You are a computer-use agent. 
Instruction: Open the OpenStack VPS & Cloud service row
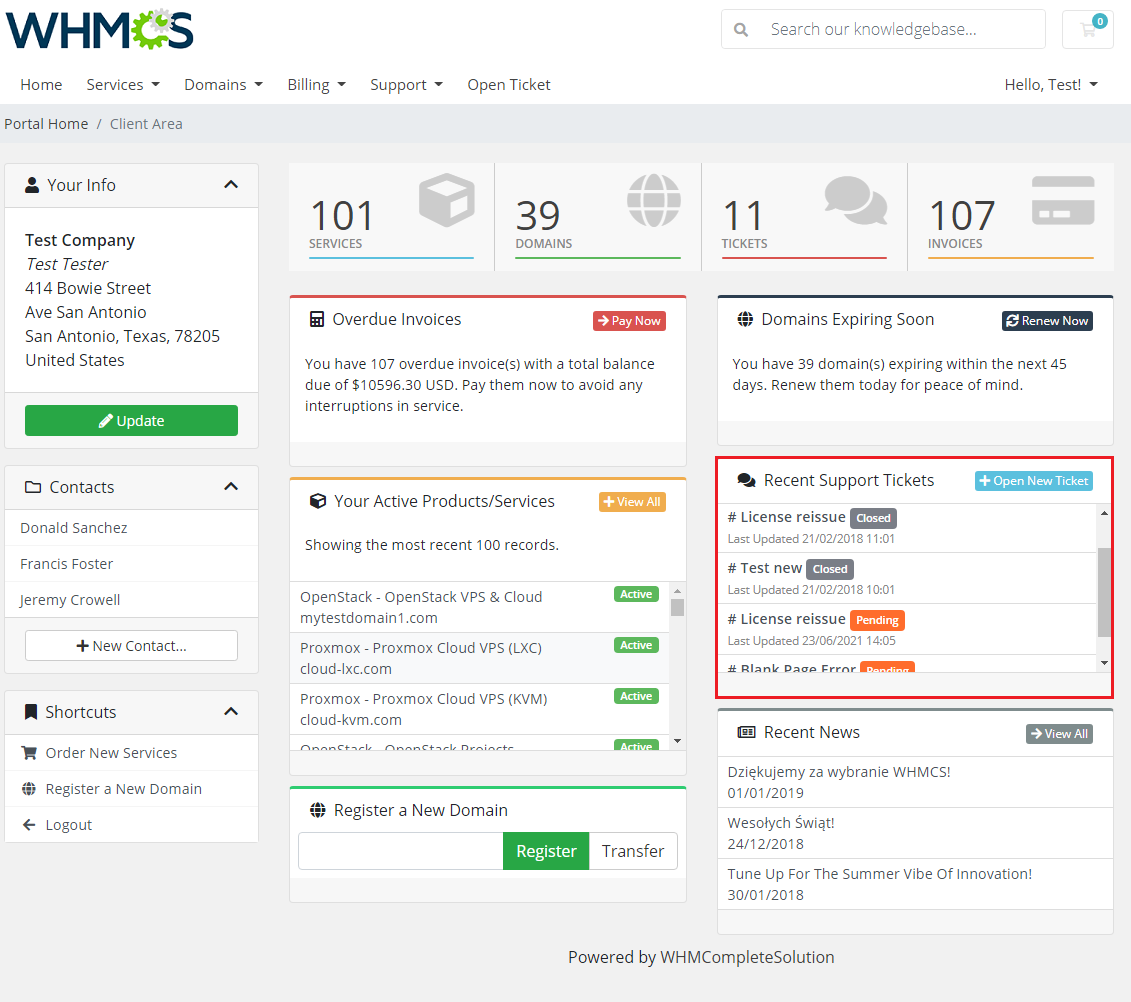click(479, 607)
